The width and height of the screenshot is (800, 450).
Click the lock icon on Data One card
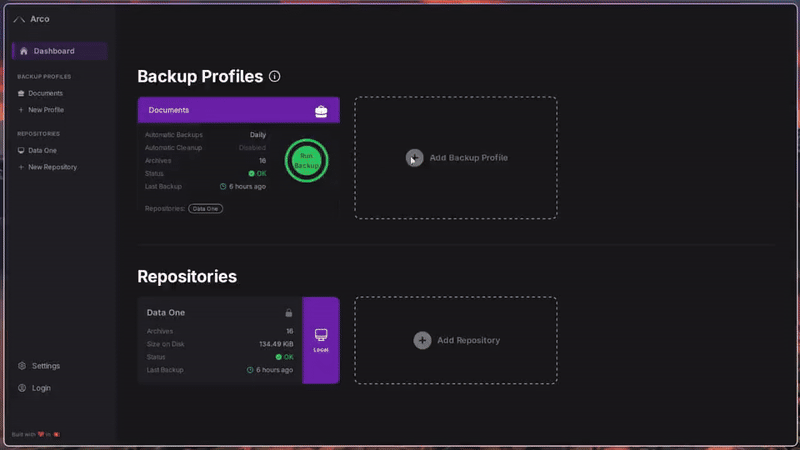(x=289, y=313)
